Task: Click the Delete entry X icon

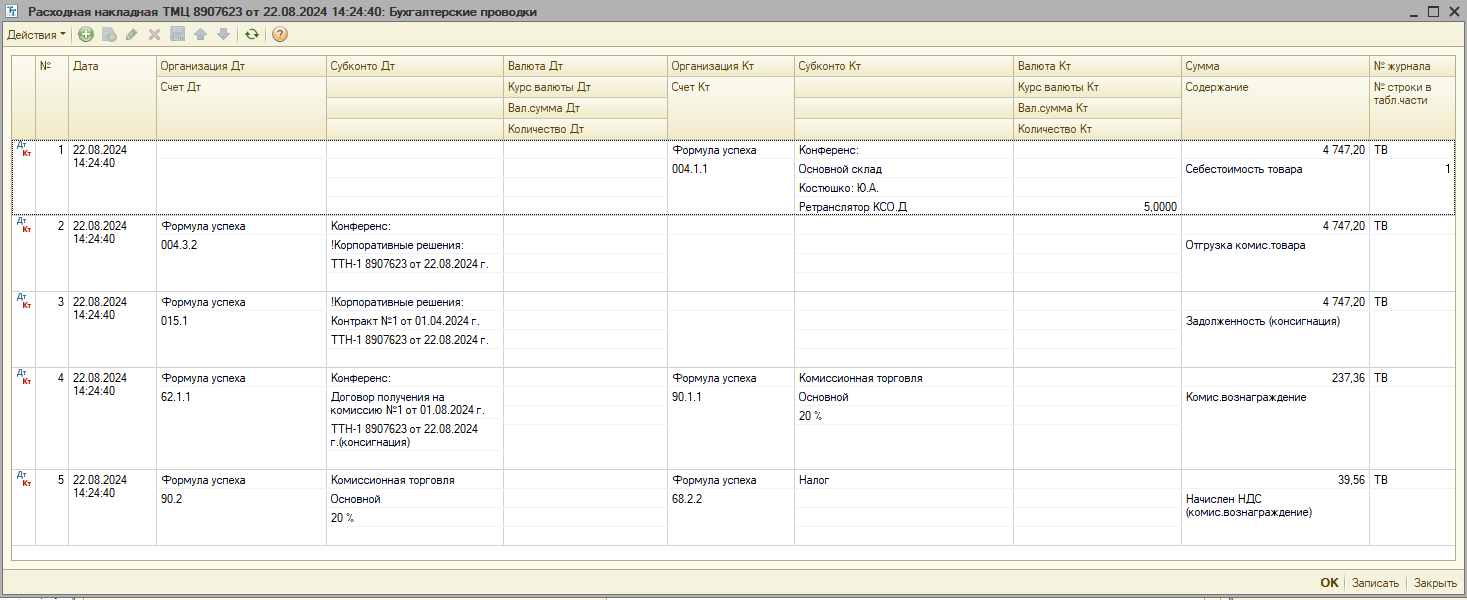Action: 154,34
